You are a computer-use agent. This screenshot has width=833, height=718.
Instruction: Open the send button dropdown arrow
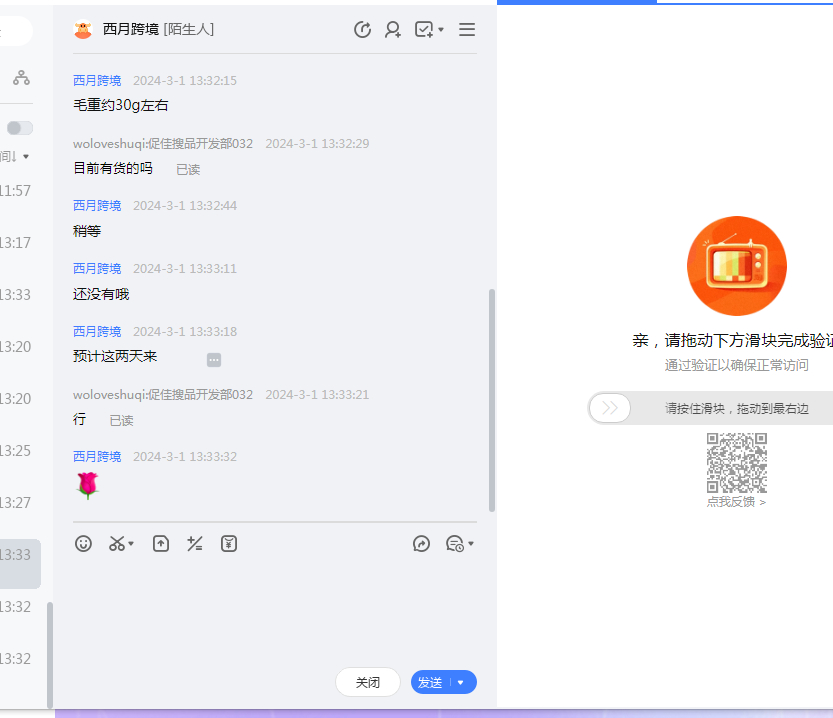tap(461, 683)
